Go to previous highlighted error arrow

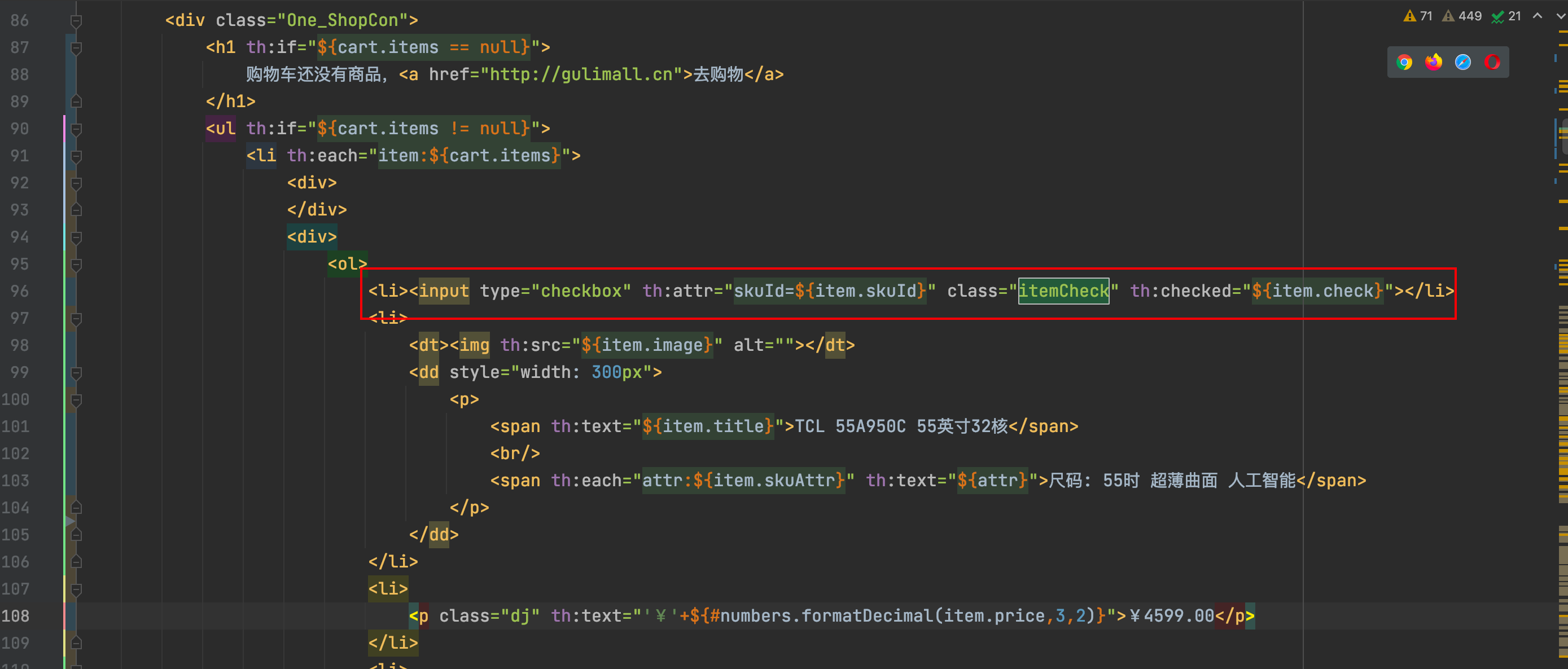click(1538, 16)
